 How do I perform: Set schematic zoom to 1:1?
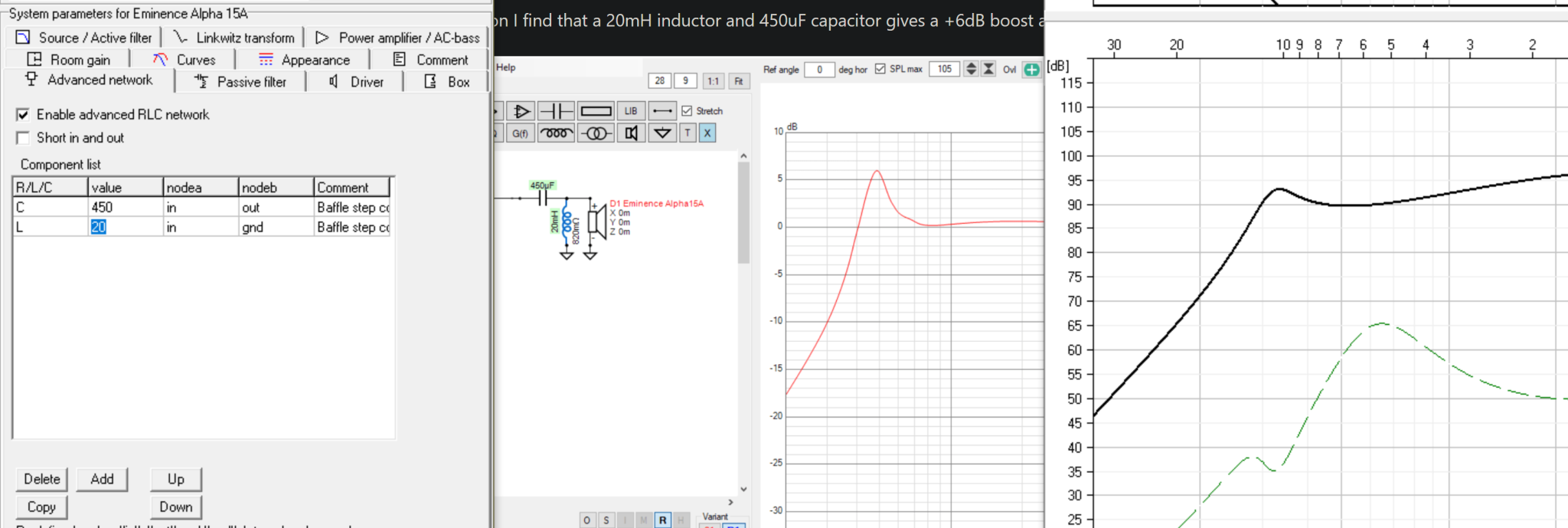tap(713, 80)
